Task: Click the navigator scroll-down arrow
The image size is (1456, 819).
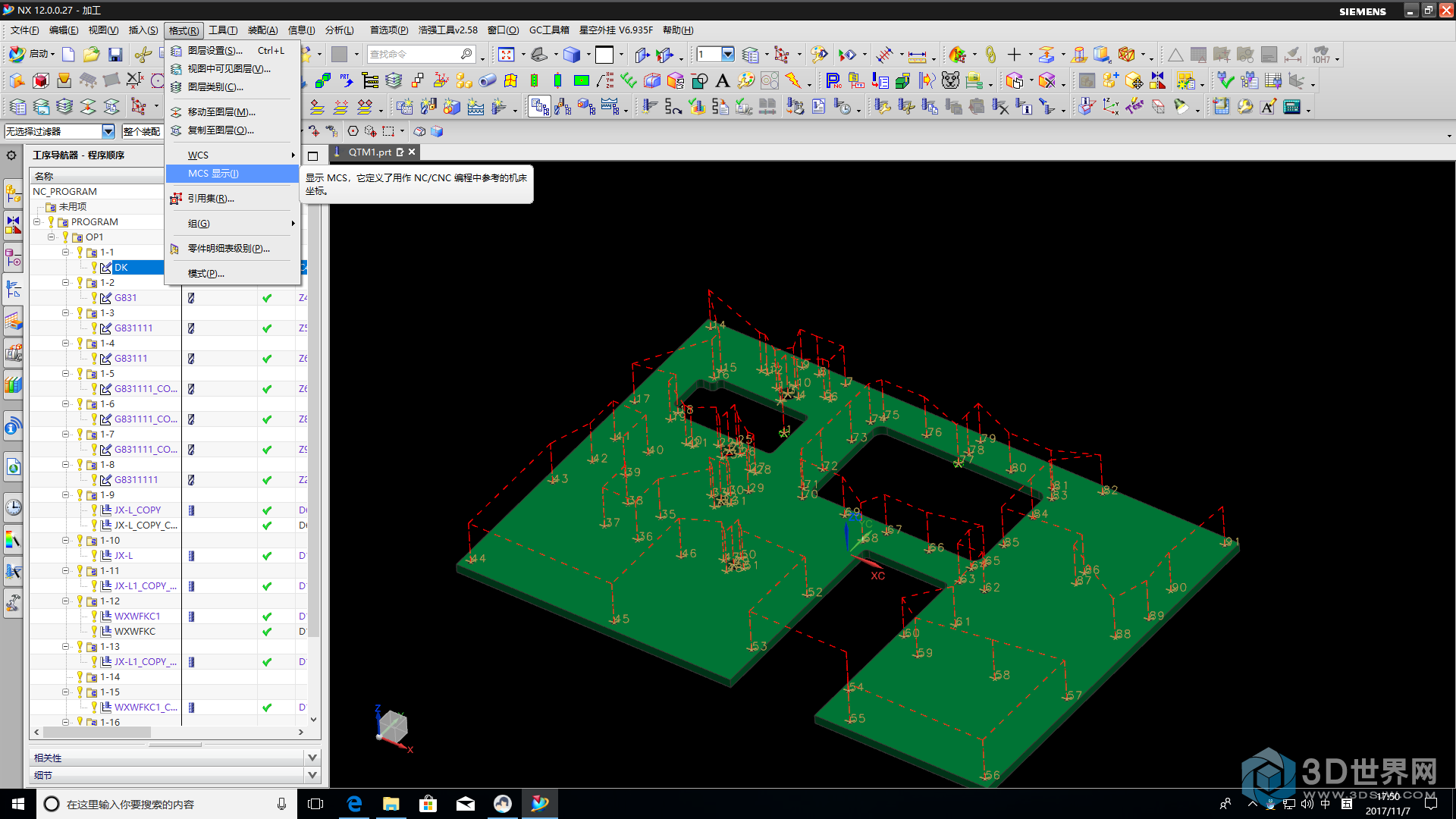Action: (313, 720)
